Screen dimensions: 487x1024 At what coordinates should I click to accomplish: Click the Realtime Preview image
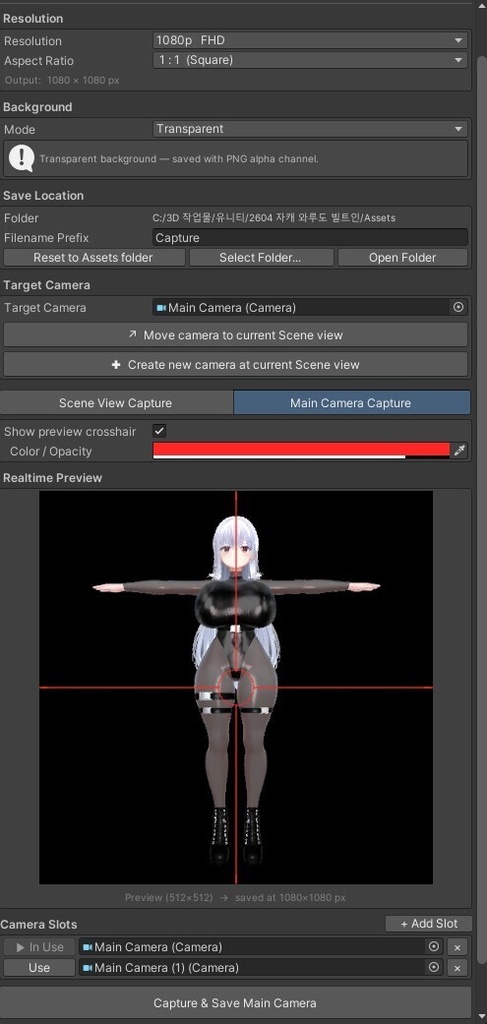coord(236,687)
